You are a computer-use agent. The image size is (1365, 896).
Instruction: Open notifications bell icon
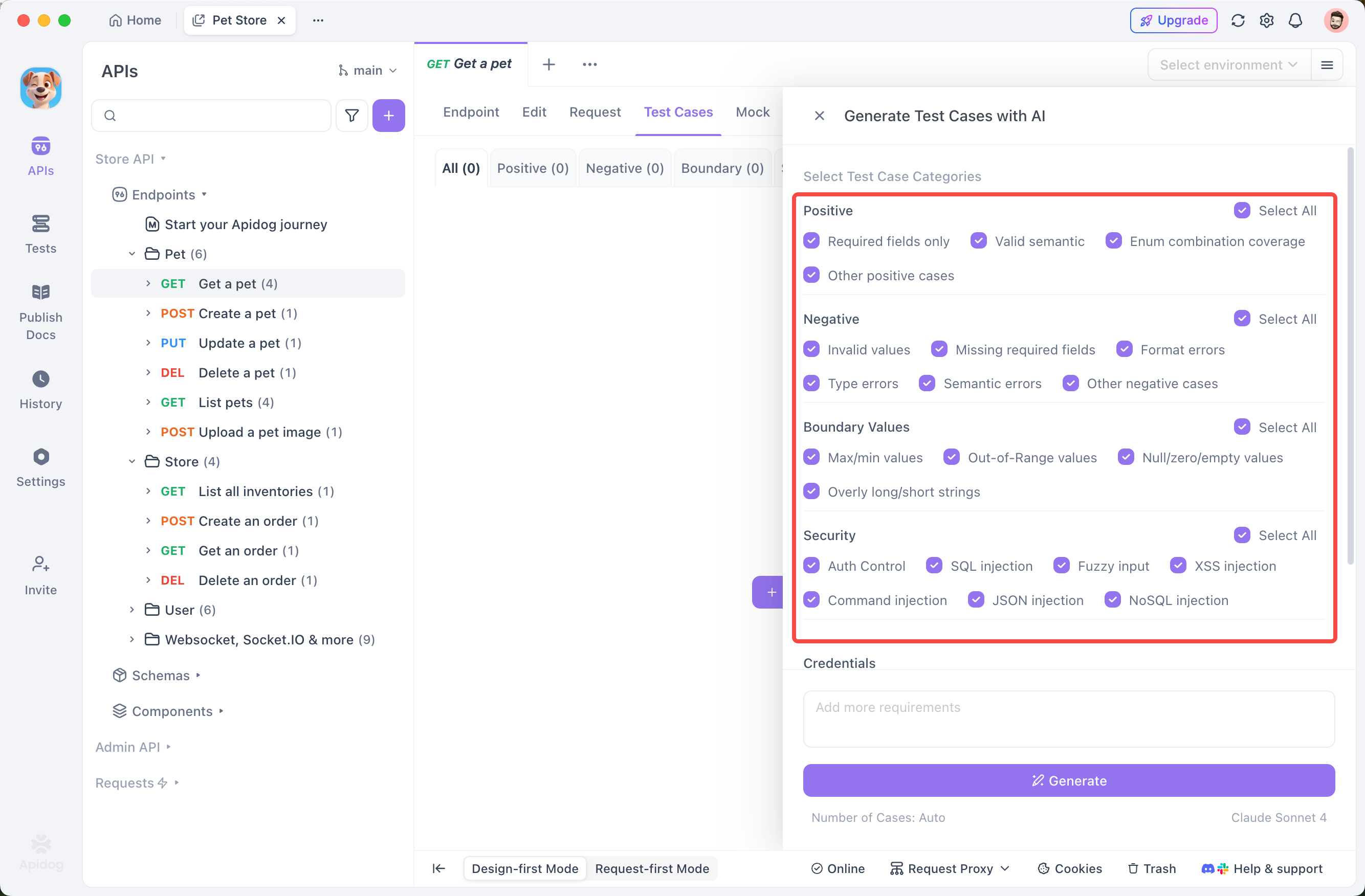[x=1295, y=20]
